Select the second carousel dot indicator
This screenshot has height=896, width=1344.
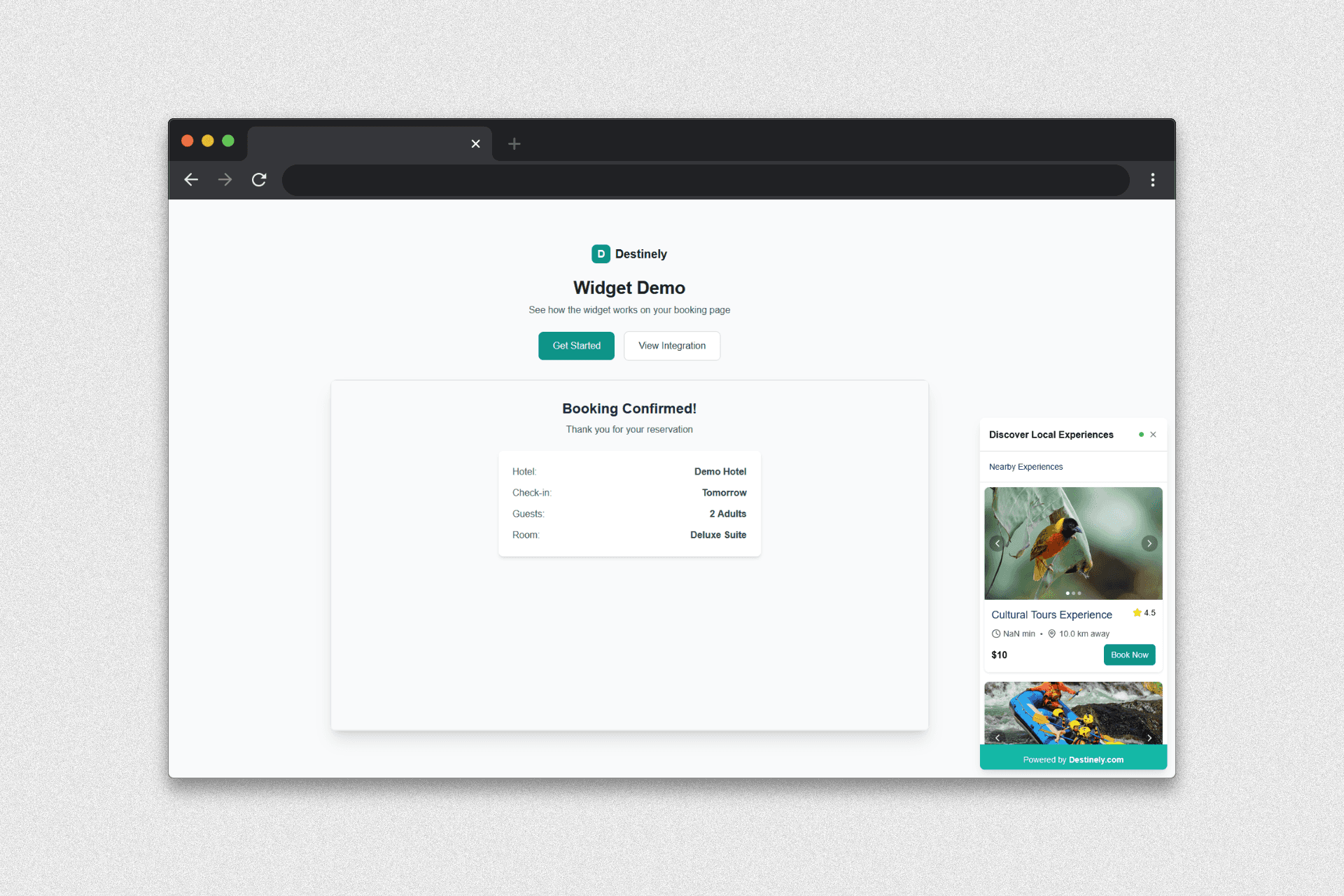tap(1074, 593)
